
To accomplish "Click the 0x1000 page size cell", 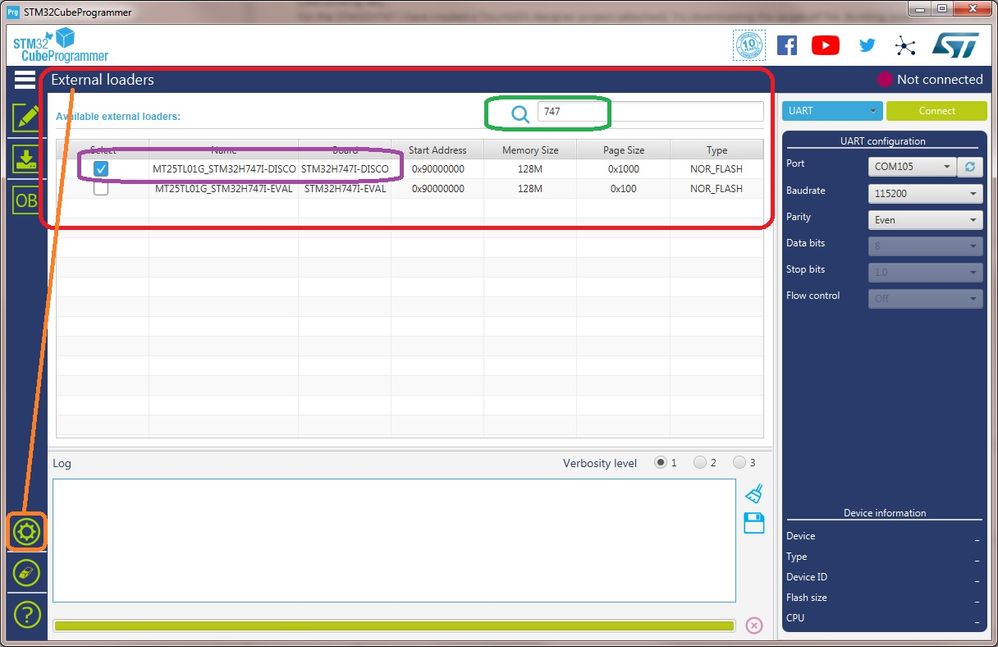I will tap(624, 169).
